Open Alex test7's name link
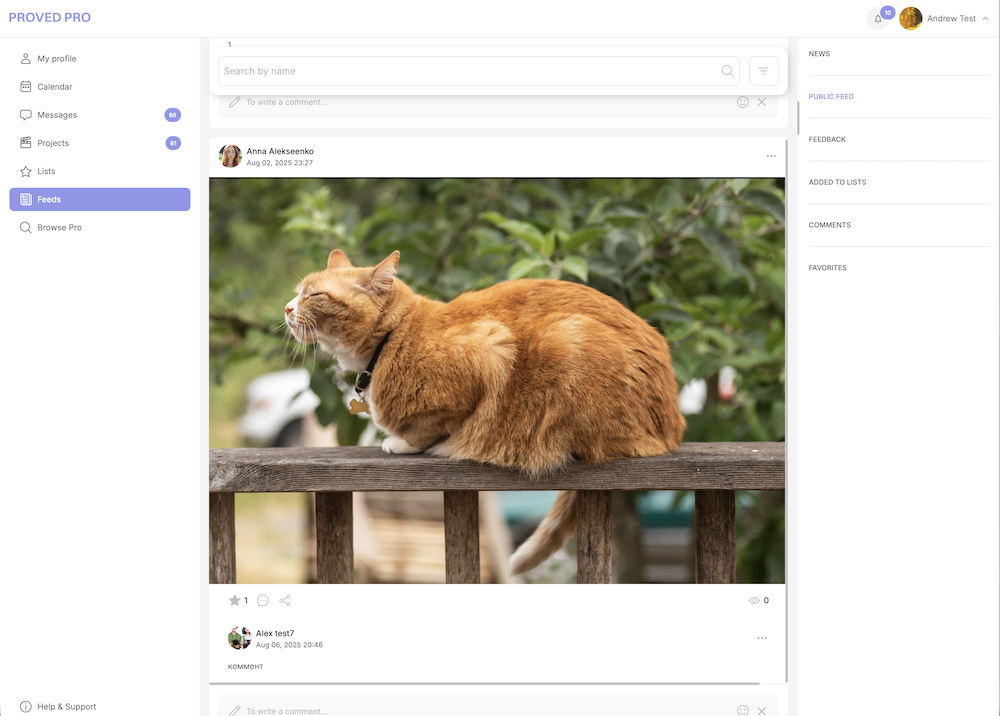 [x=275, y=633]
